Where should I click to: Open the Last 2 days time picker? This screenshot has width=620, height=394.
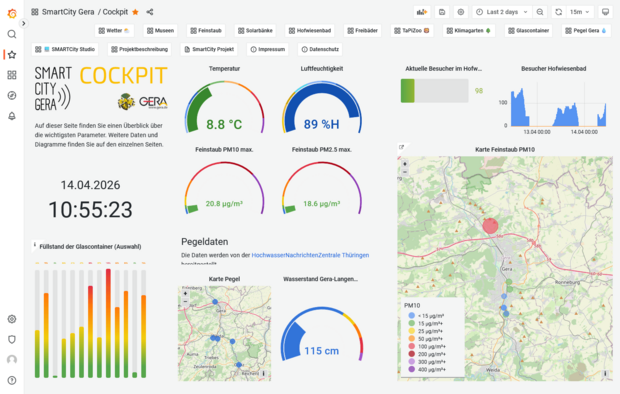(x=502, y=12)
